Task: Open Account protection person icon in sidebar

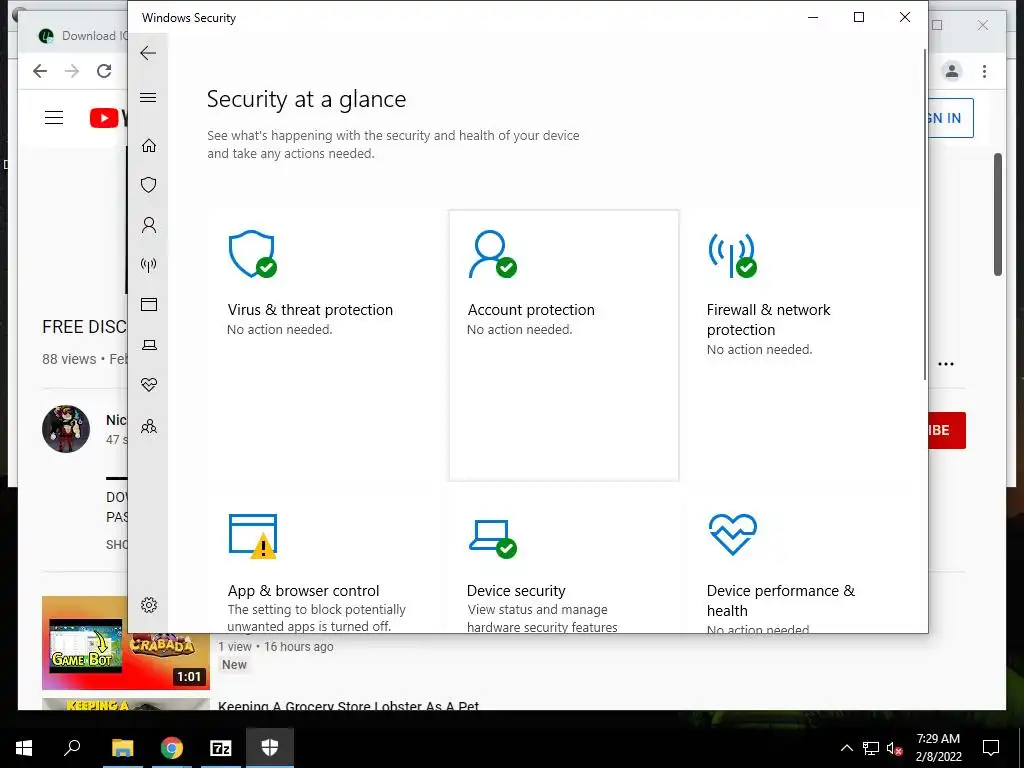Action: click(149, 225)
